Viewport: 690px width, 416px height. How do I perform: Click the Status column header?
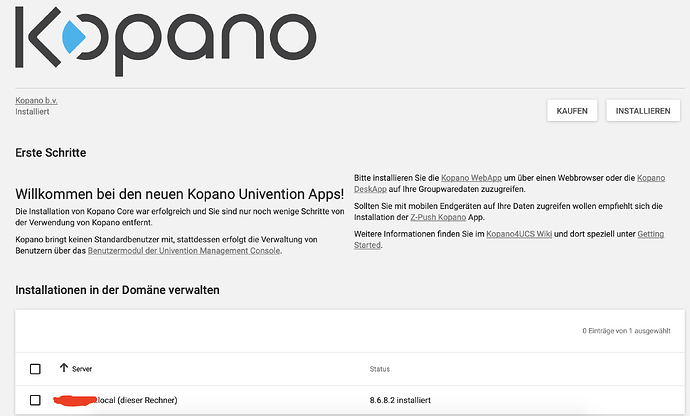[380, 369]
